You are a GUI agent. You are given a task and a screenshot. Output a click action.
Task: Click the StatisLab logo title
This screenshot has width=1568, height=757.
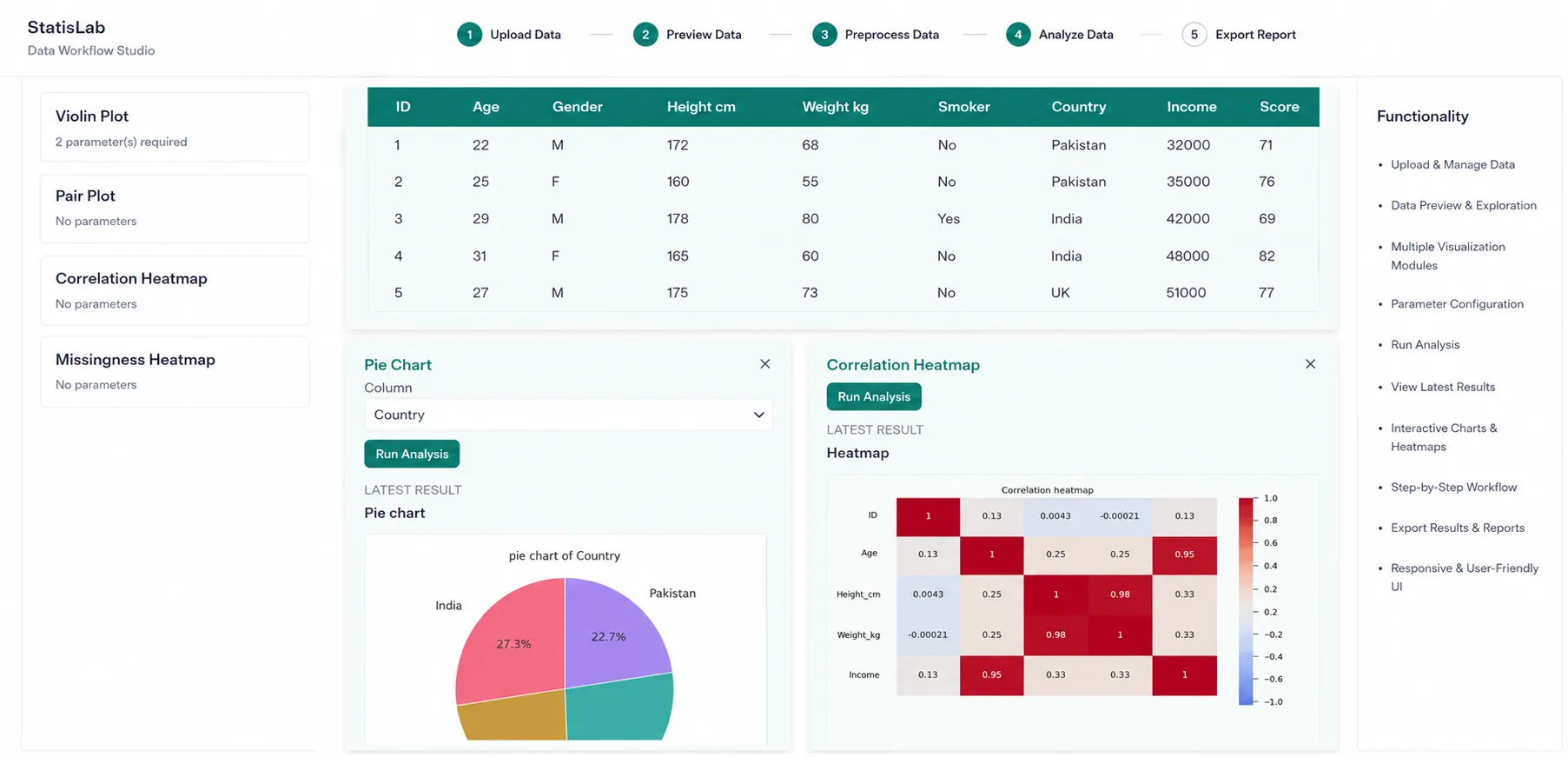66,27
